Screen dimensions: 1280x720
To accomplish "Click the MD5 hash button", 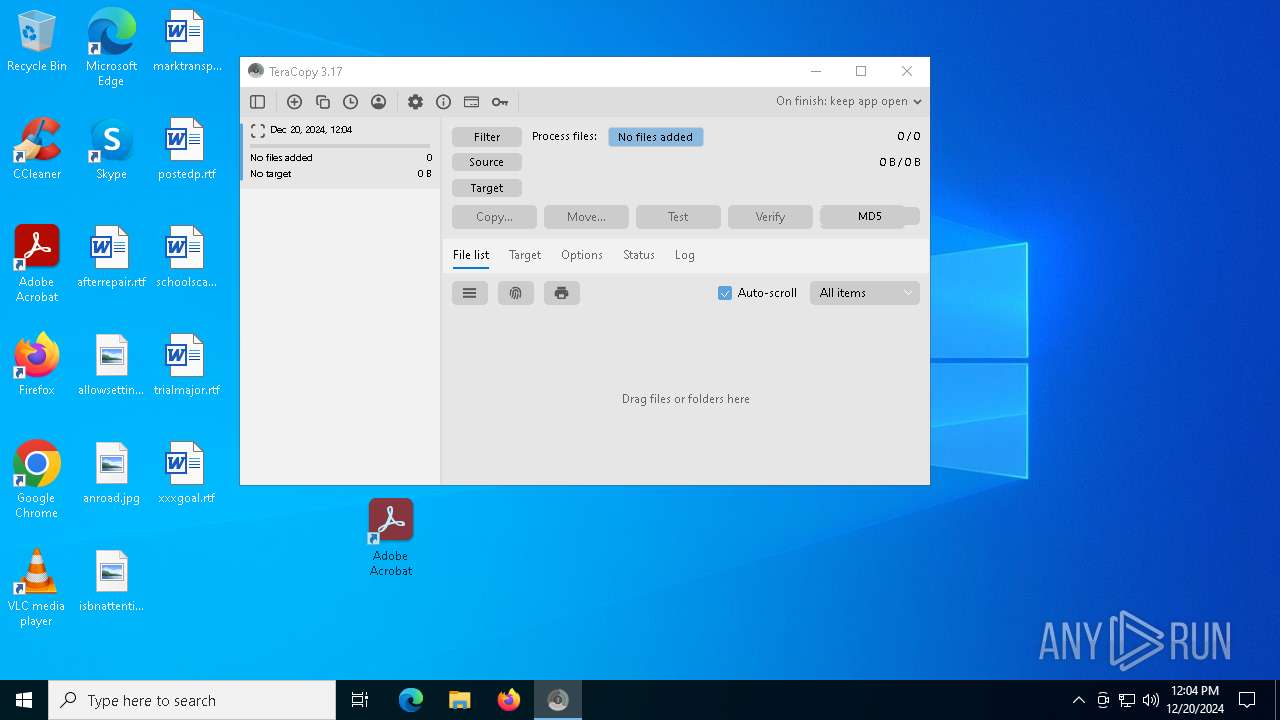I will (870, 217).
